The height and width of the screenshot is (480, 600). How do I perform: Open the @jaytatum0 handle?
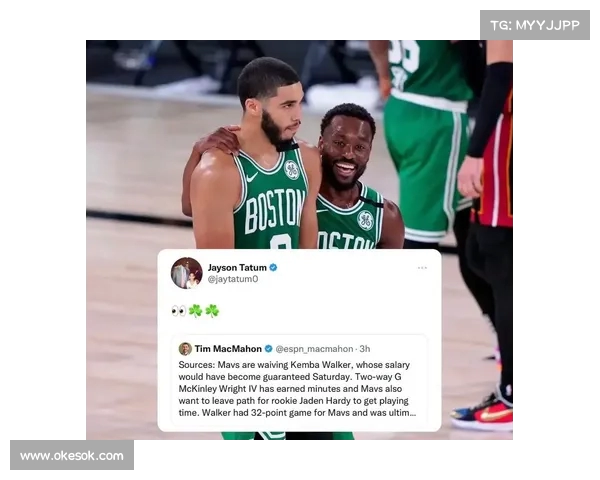click(233, 279)
